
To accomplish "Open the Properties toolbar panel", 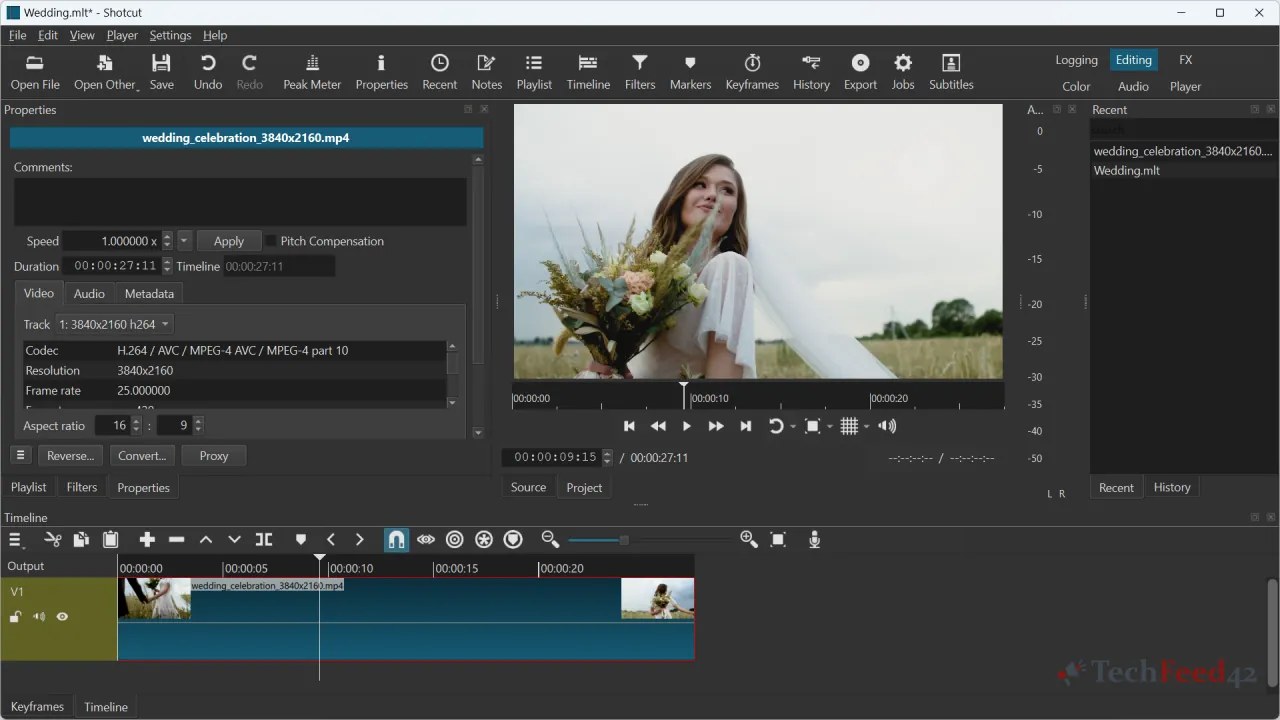I will point(381,72).
